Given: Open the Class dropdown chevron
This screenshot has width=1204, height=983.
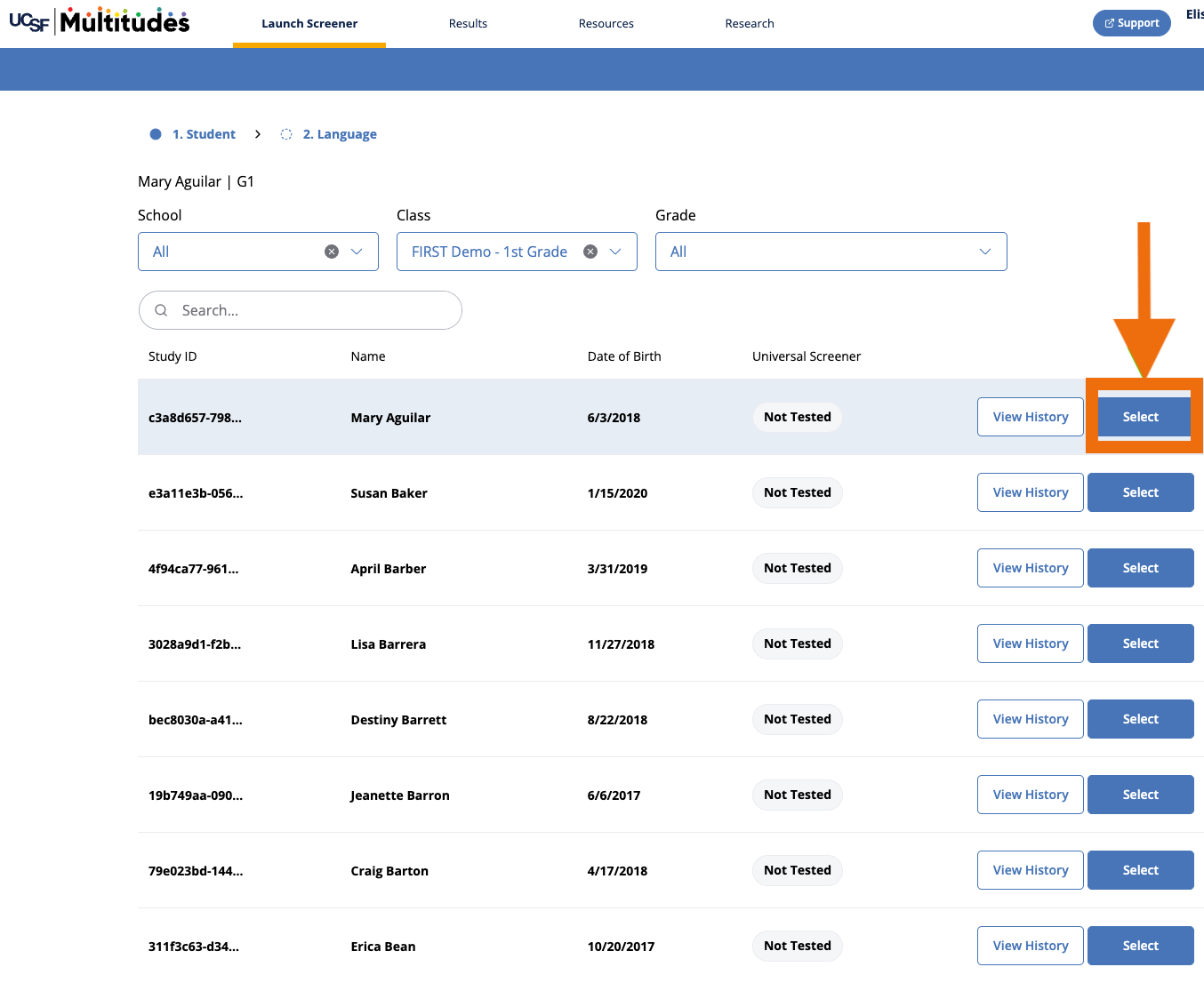Looking at the screenshot, I should (x=615, y=252).
